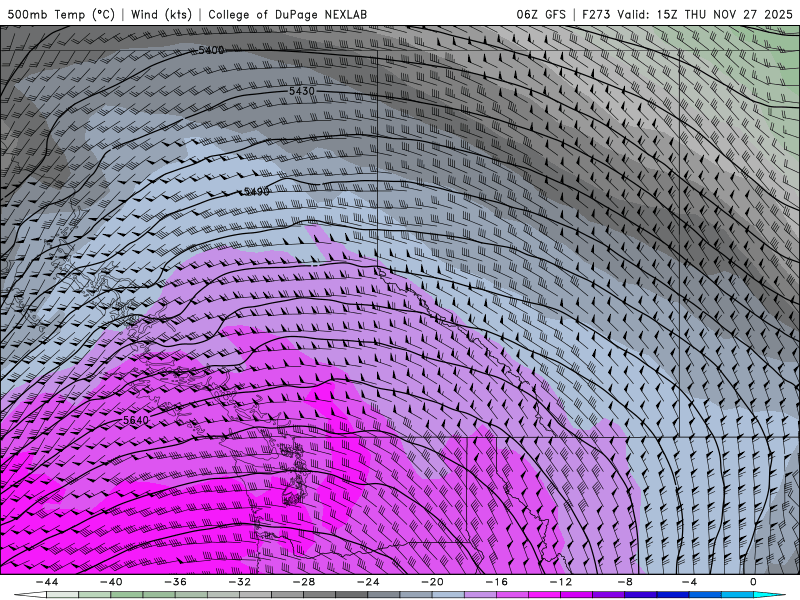
Task: Pick the pale green swatch right of -40
Action: 127,595
